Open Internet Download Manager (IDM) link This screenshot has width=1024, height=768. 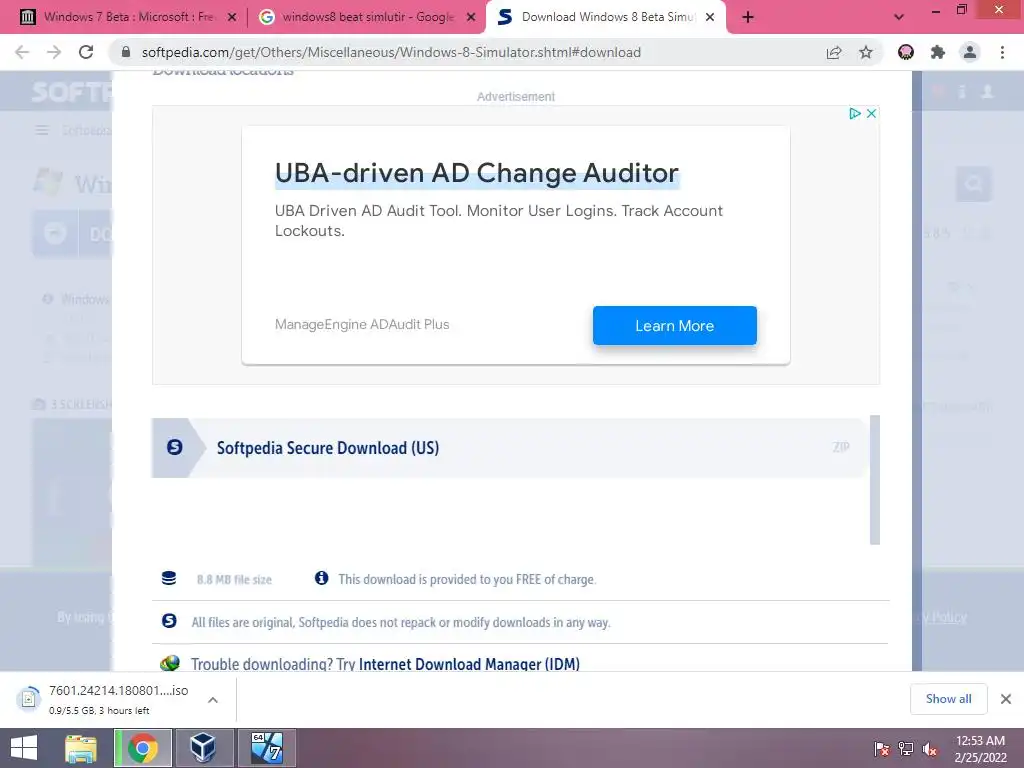(470, 664)
